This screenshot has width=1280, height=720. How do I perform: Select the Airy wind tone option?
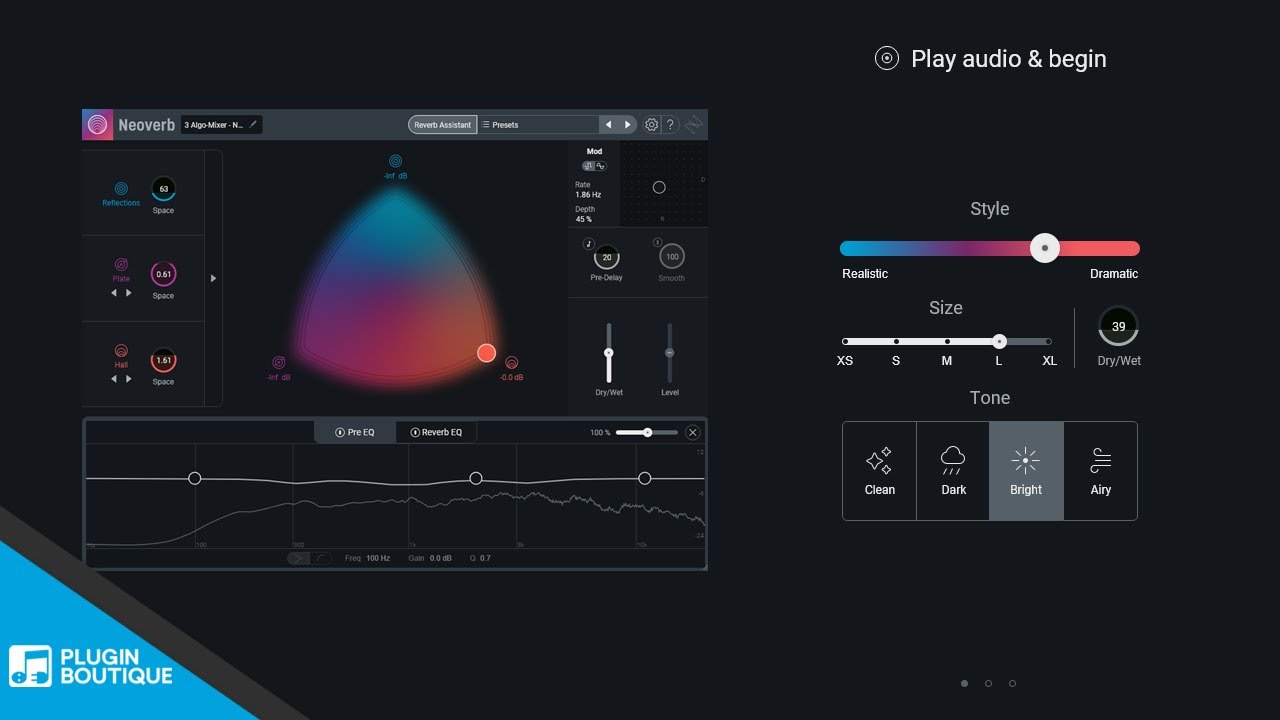[x=1100, y=471]
